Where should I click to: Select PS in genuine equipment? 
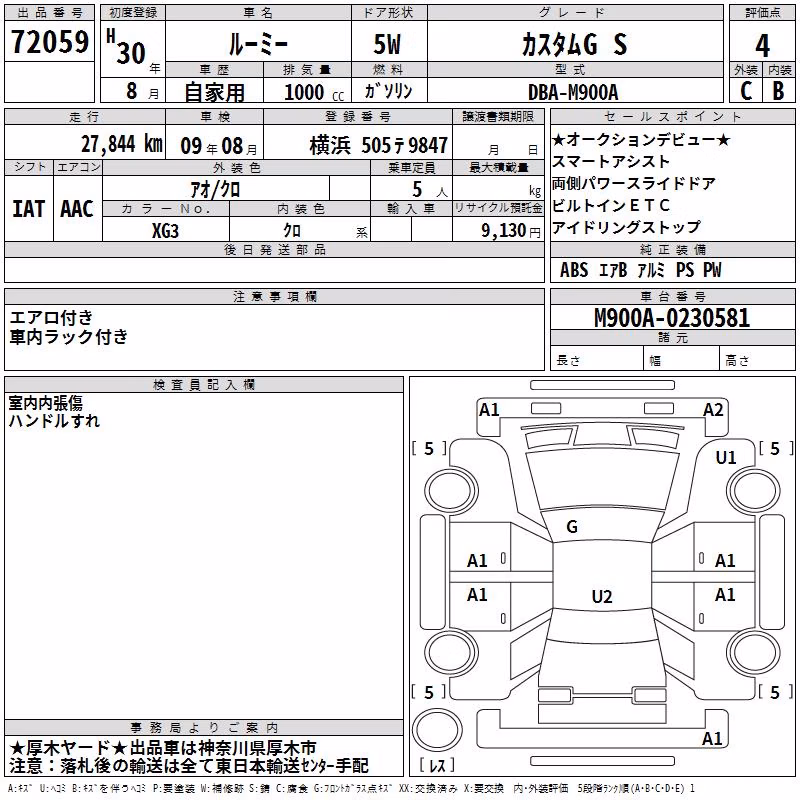[x=685, y=270]
